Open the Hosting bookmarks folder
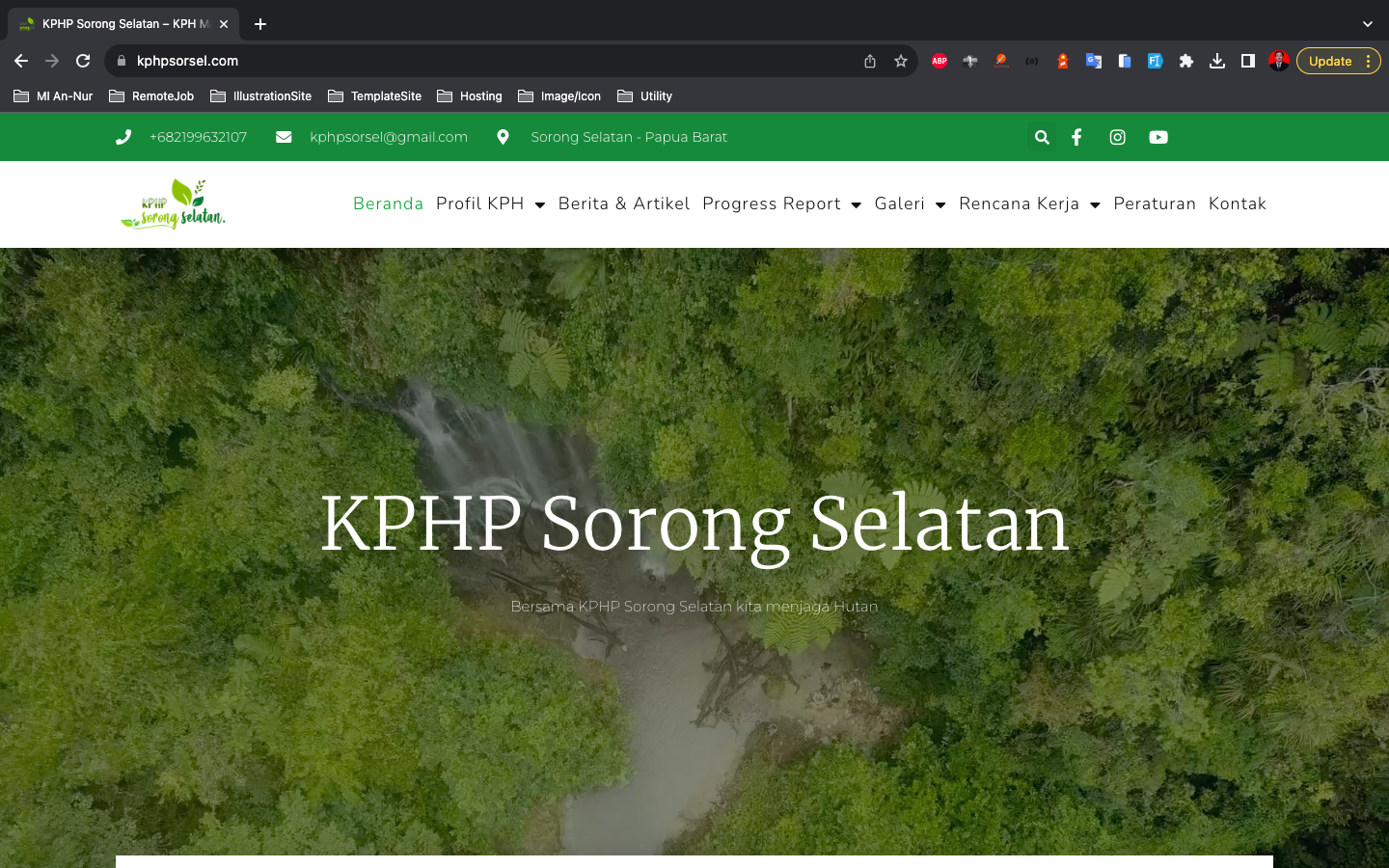This screenshot has height=868, width=1389. coord(470,96)
